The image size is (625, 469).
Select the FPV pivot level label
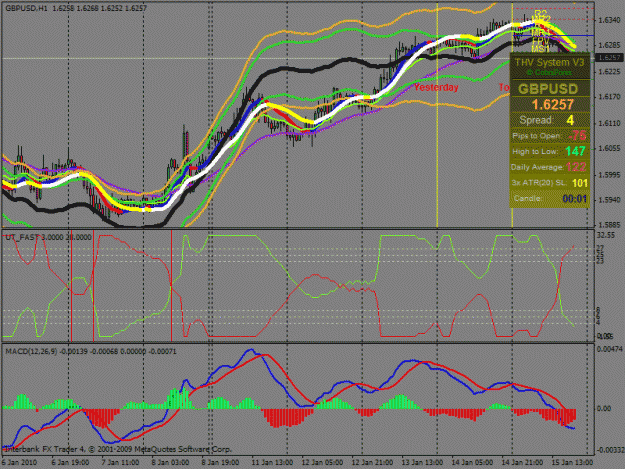coord(541,41)
